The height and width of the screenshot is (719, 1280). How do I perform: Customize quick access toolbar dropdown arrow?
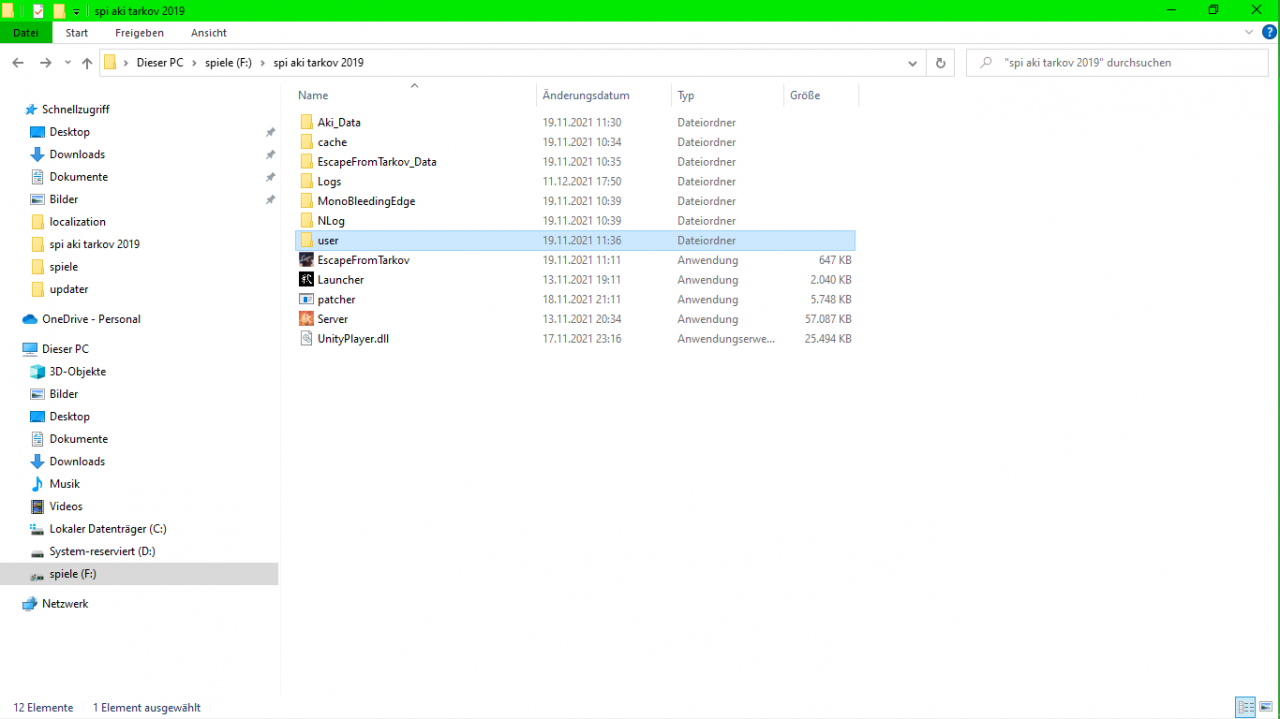click(76, 11)
